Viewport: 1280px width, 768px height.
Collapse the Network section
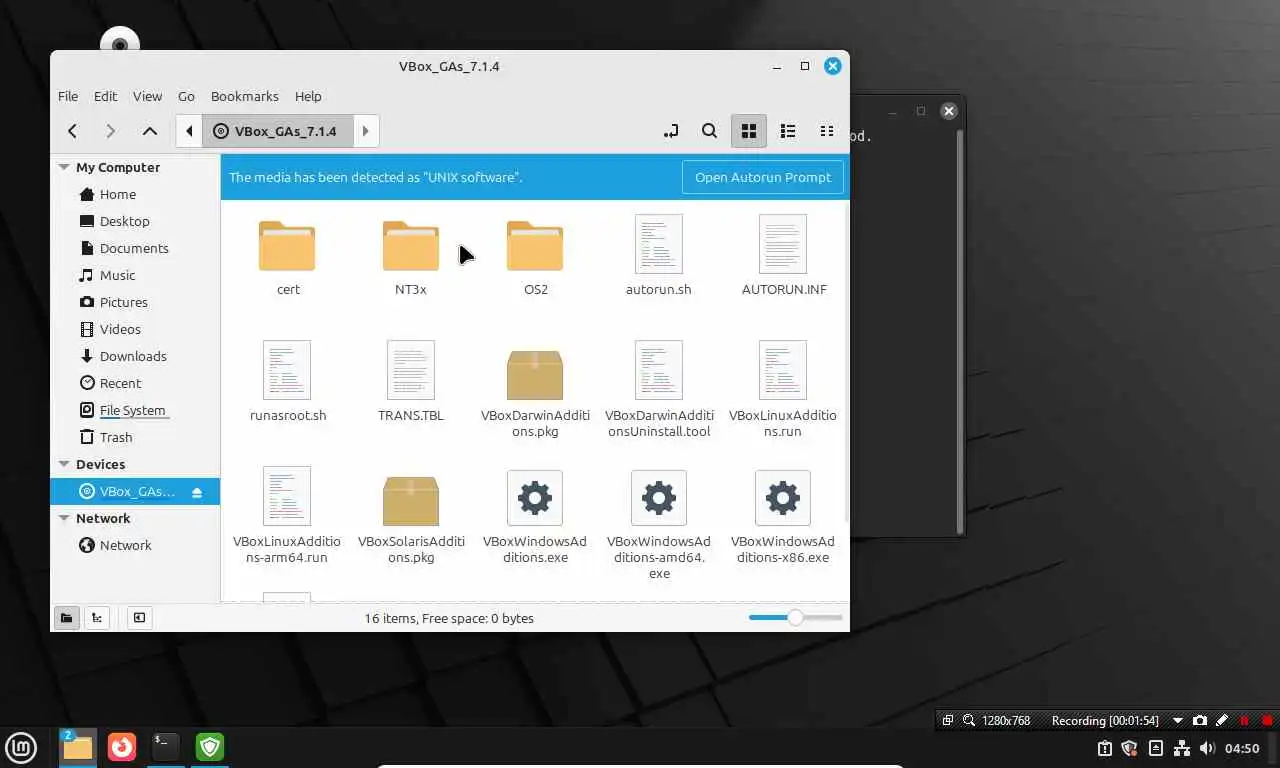tap(64, 519)
